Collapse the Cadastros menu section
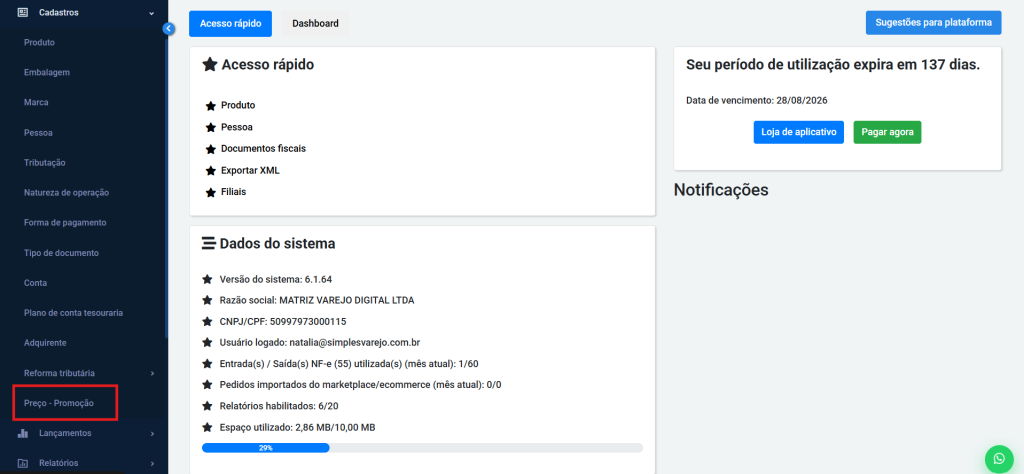Screen dimensions: 1024x474 pyautogui.click(x=151, y=13)
